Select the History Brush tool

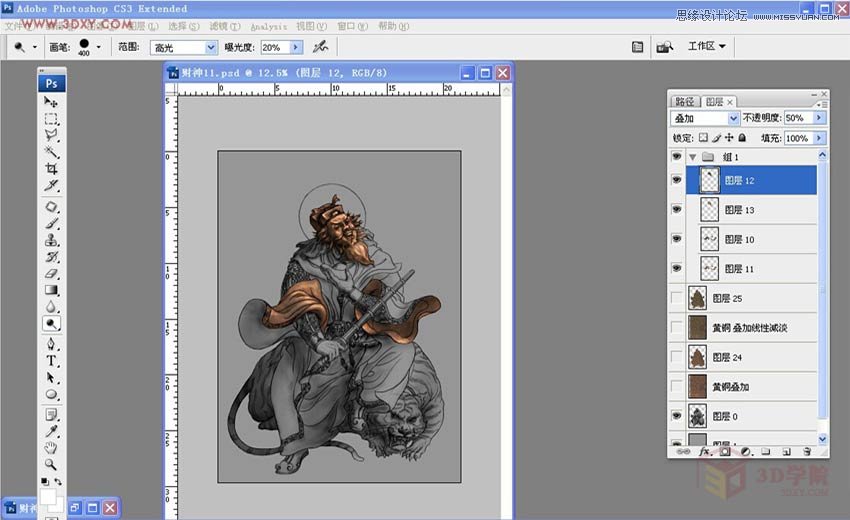coord(51,256)
